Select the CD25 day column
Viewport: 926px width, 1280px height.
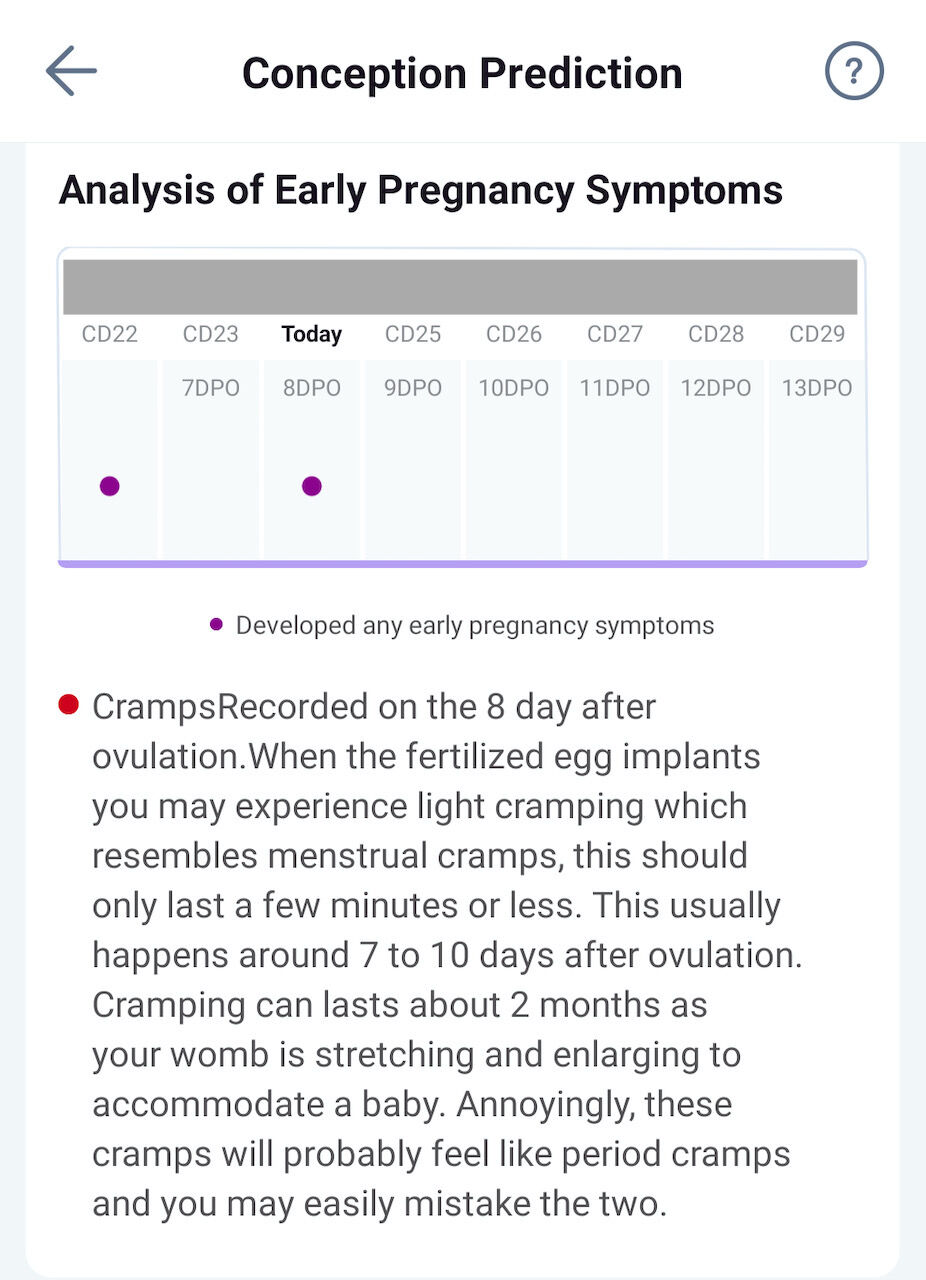(413, 334)
